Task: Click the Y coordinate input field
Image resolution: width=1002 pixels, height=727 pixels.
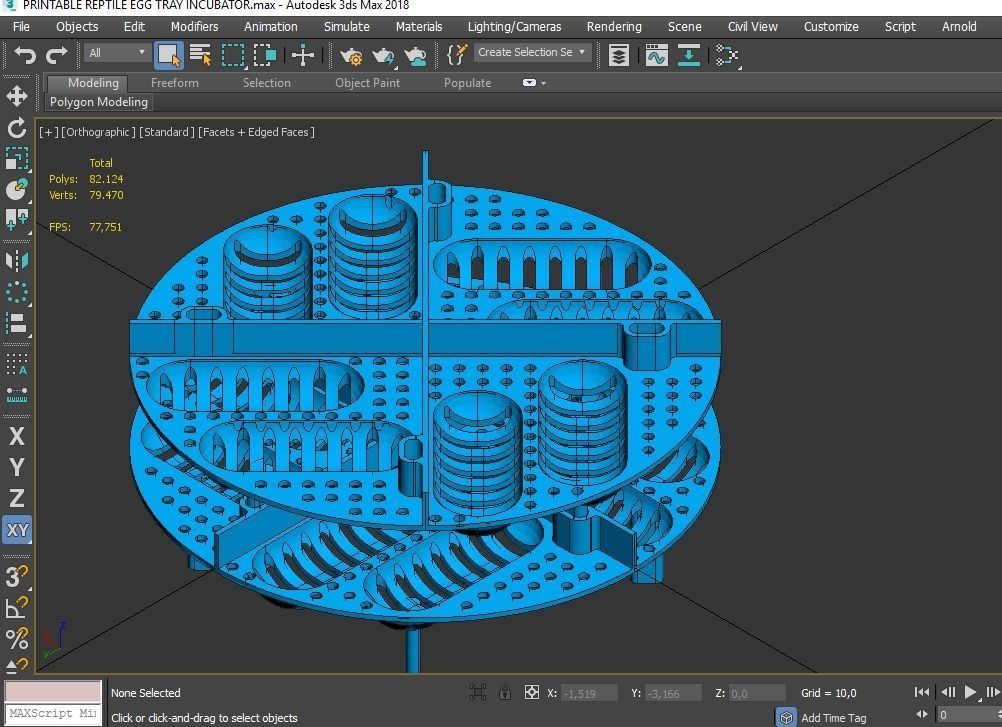Action: pos(673,693)
